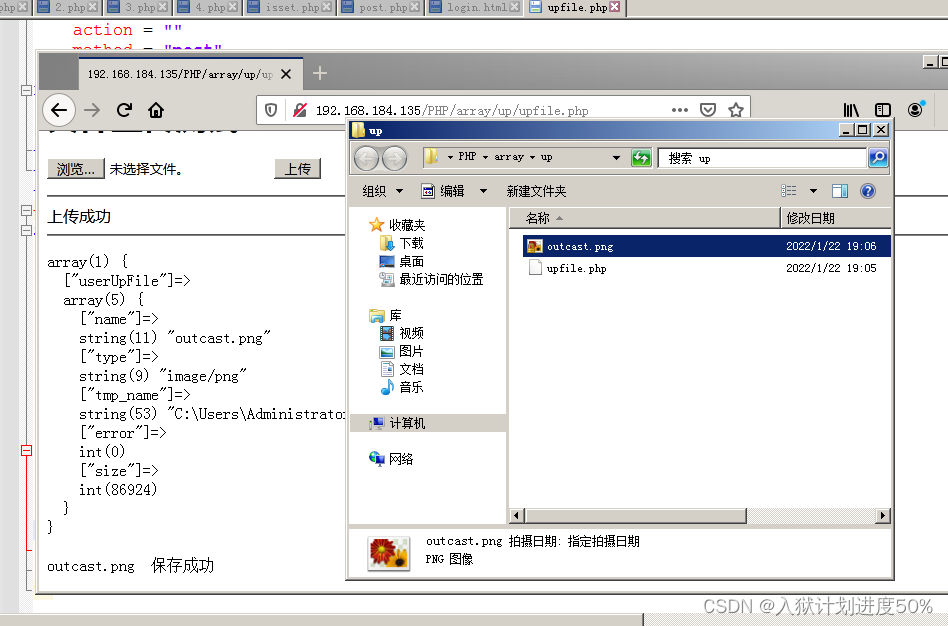Change Explorer view mode icon

(x=788, y=191)
